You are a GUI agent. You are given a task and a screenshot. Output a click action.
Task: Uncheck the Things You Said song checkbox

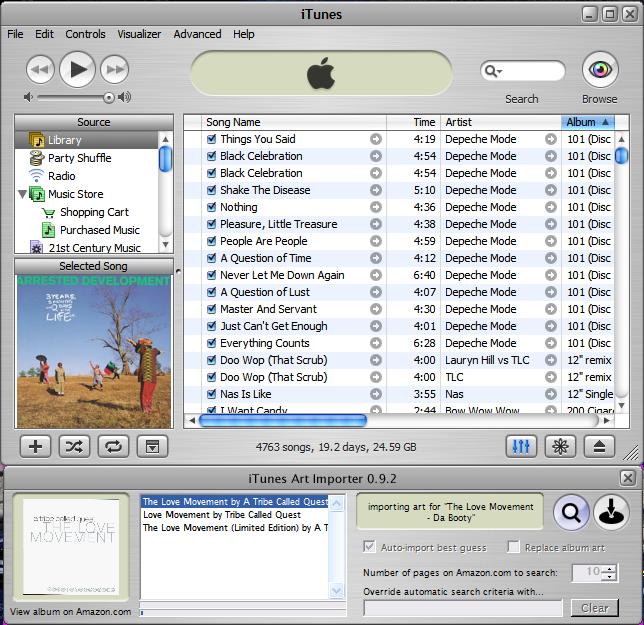point(211,139)
